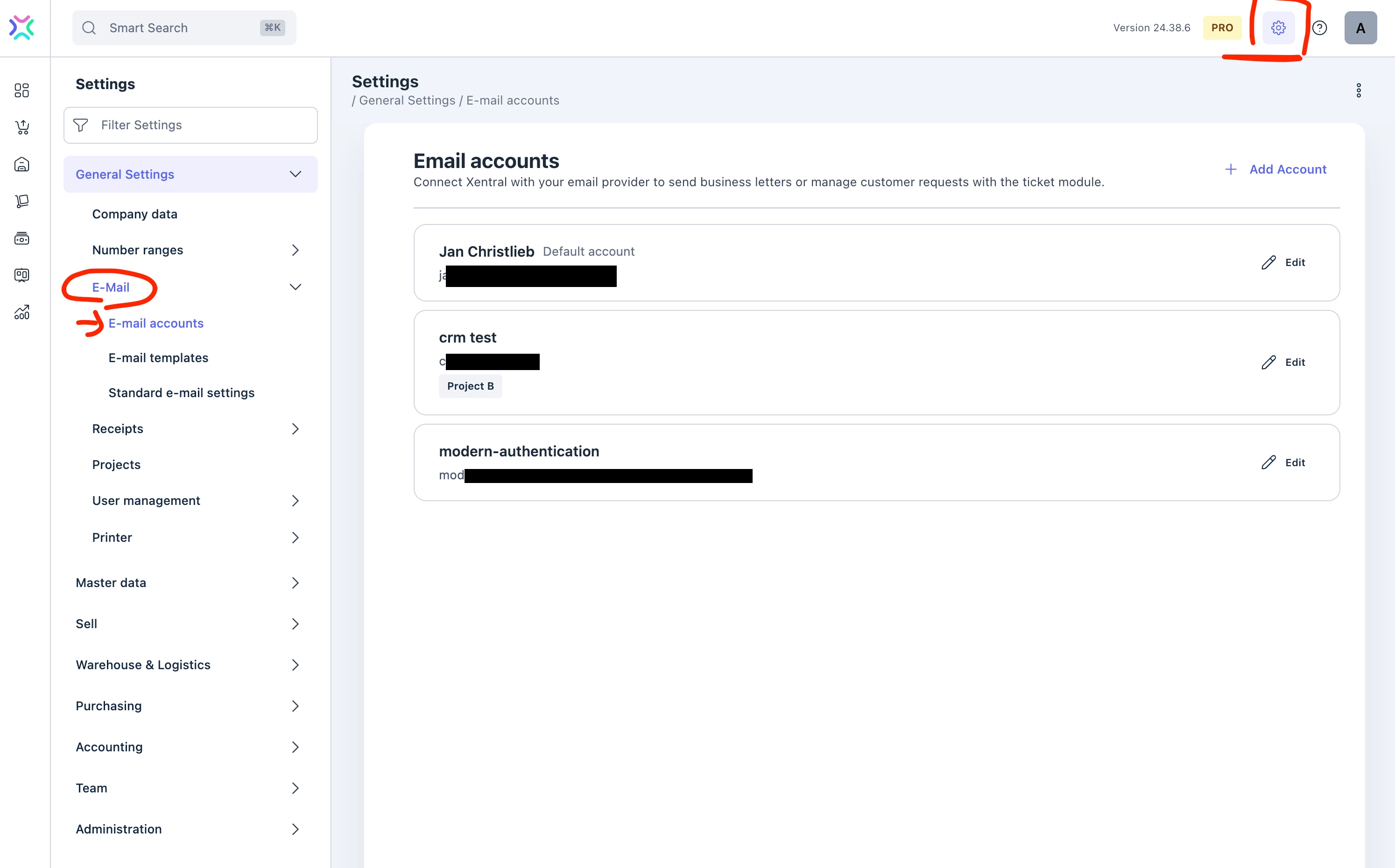Open the shopping cart sidebar icon

point(22,127)
